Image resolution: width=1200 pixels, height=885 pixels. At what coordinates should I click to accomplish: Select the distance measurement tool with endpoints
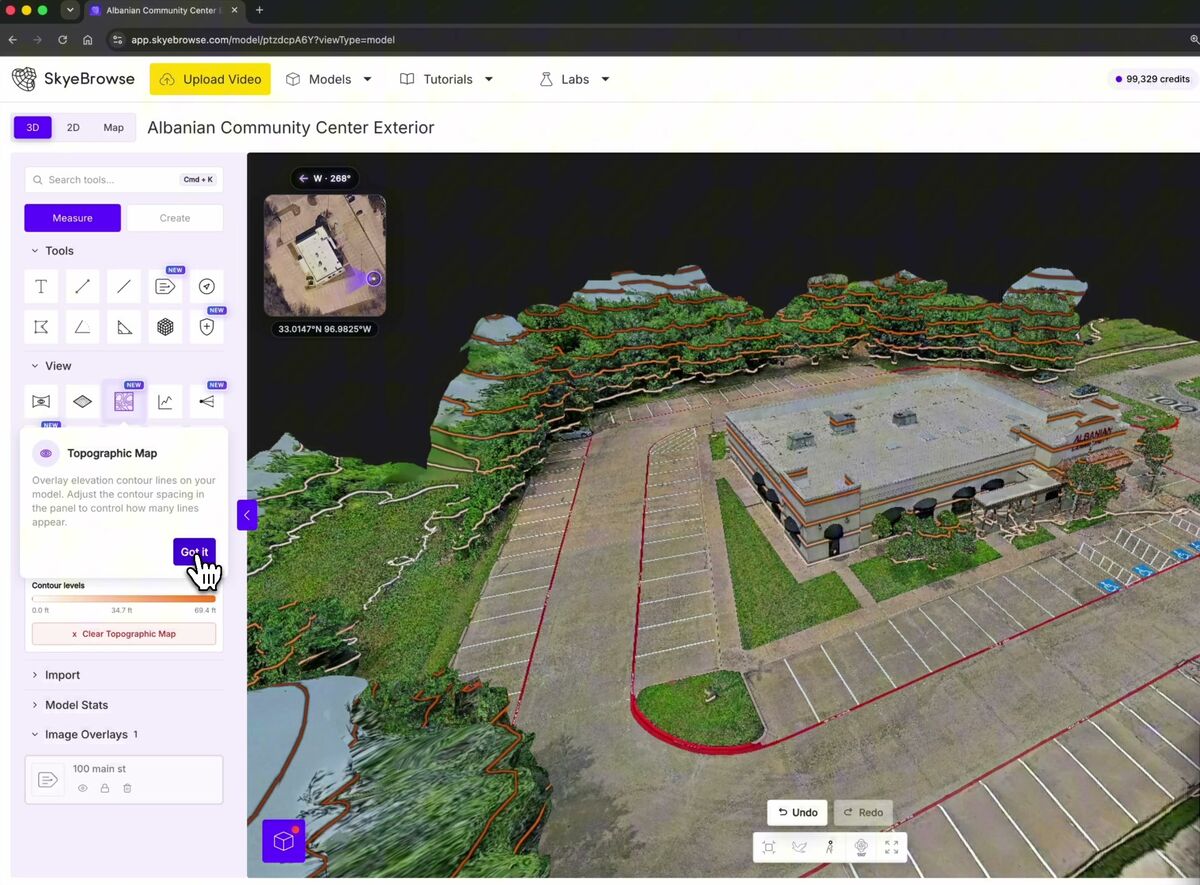click(x=82, y=287)
